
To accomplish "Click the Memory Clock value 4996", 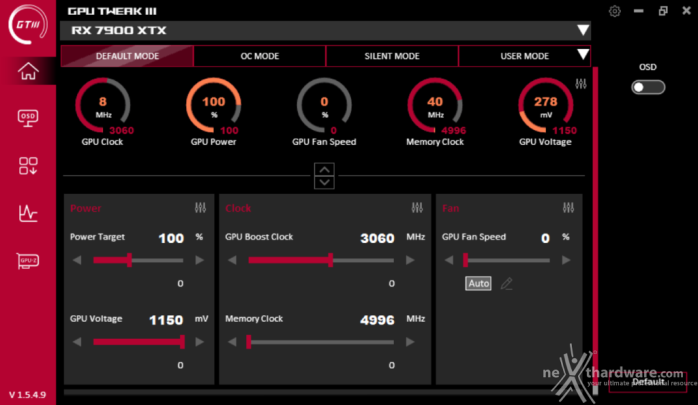I will [377, 320].
